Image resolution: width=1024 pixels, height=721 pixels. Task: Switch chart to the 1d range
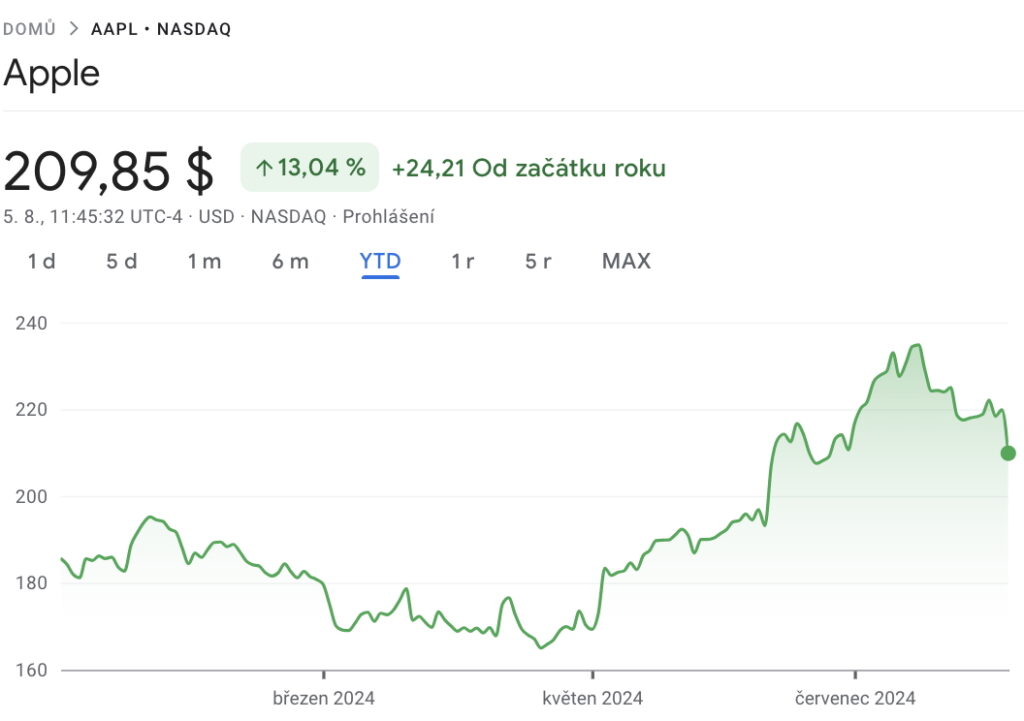(x=41, y=261)
